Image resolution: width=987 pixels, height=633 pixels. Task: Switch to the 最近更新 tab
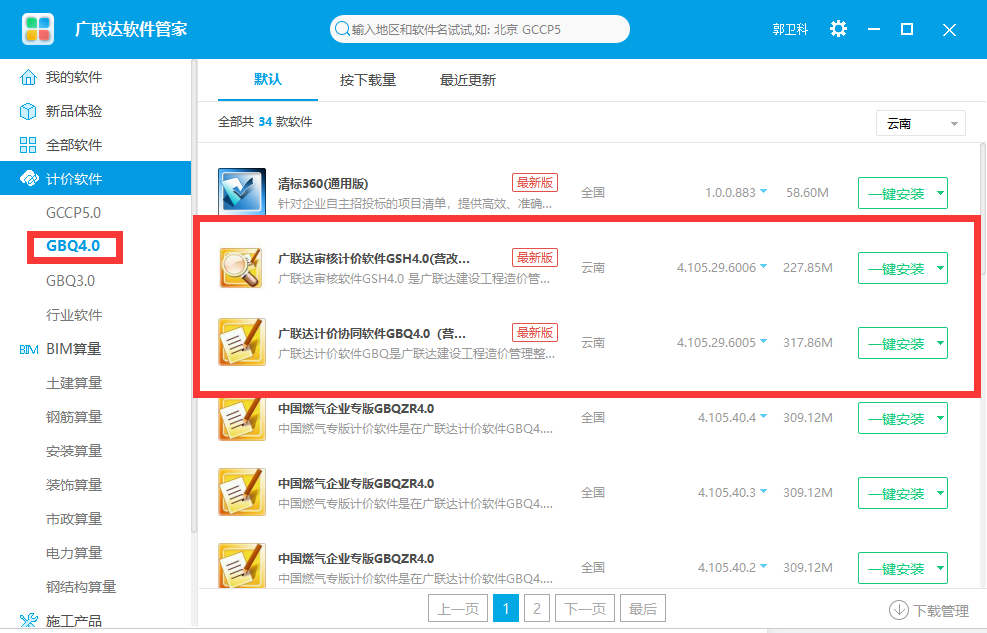point(468,80)
